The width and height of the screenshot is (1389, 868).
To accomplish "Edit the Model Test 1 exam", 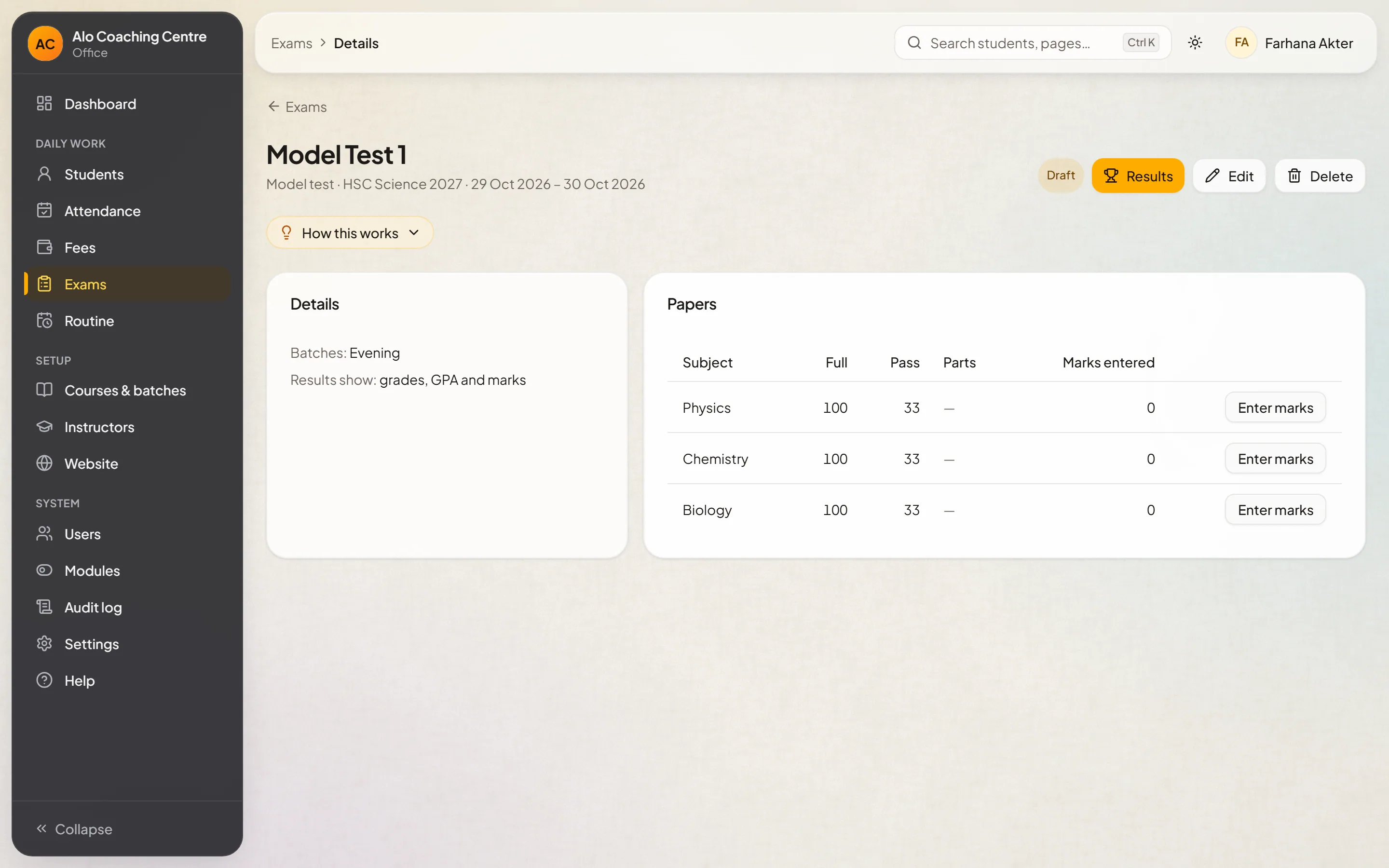I will point(1229,176).
